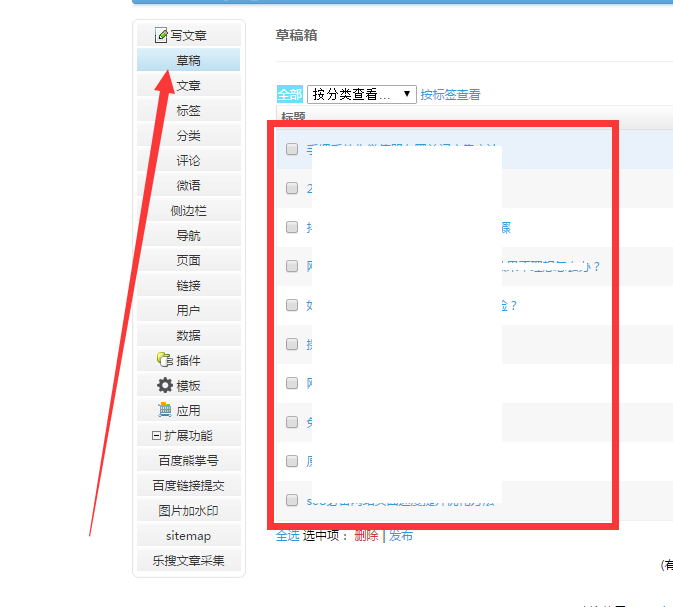Open the 侧边栏 settings
This screenshot has width=673, height=607.
188,210
